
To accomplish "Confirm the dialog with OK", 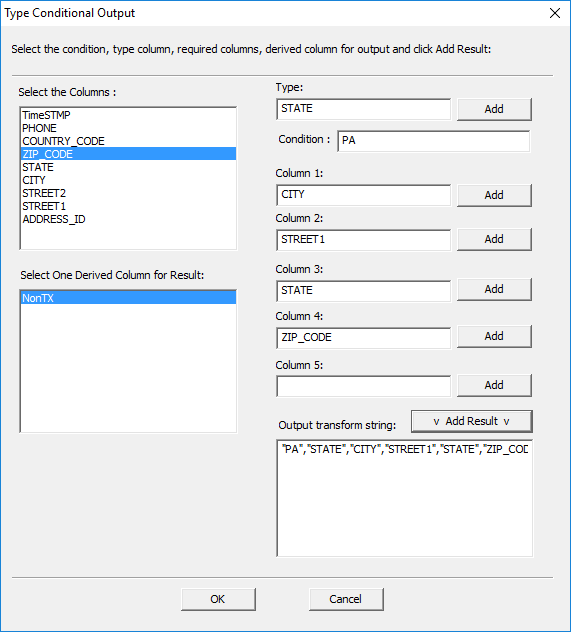I will [x=218, y=599].
